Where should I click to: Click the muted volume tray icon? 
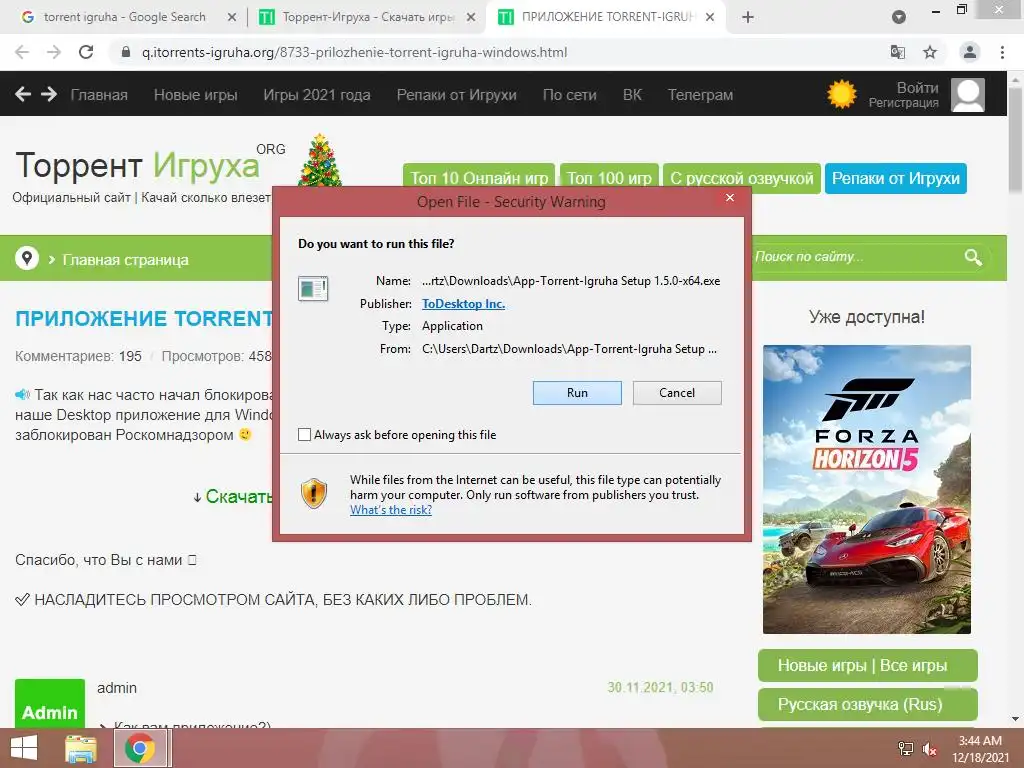click(930, 748)
